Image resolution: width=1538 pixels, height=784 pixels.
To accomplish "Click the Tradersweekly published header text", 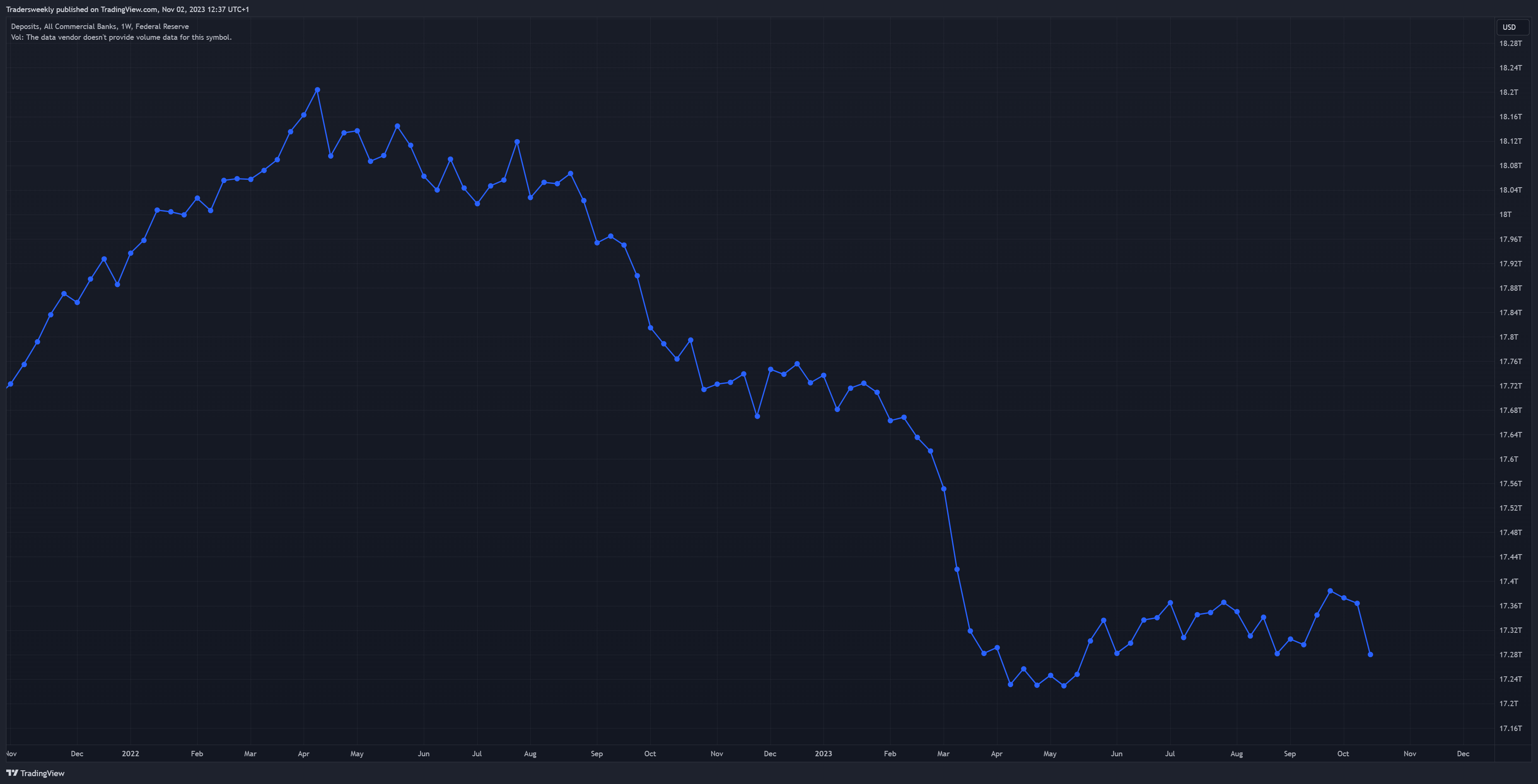I will tap(127, 10).
